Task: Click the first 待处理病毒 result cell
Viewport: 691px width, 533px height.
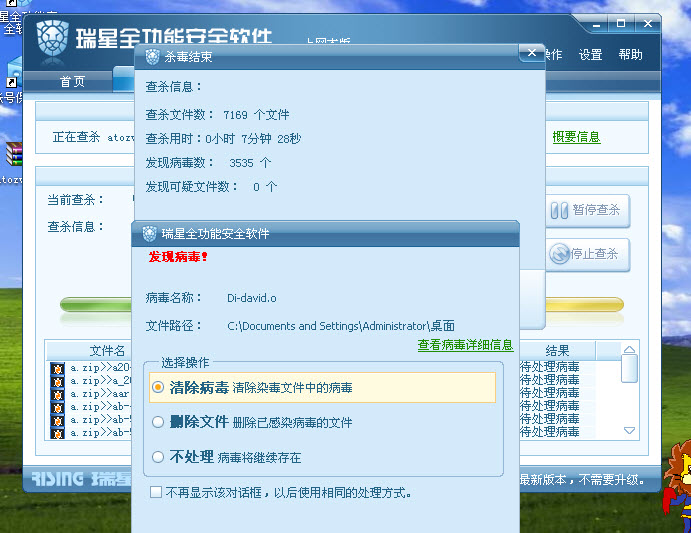Action: point(550,367)
